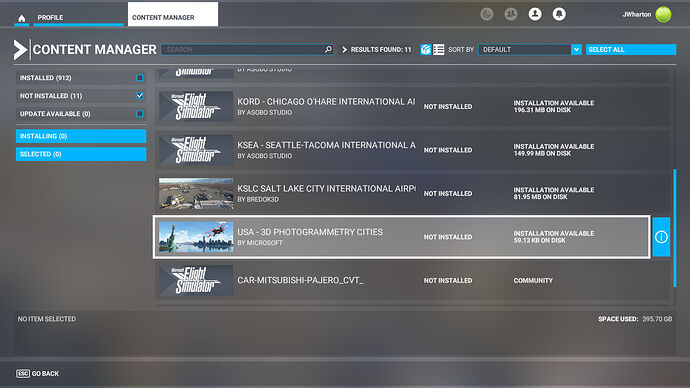Enable the Installed (912) filter checkbox
The width and height of the screenshot is (690, 388).
tap(139, 78)
